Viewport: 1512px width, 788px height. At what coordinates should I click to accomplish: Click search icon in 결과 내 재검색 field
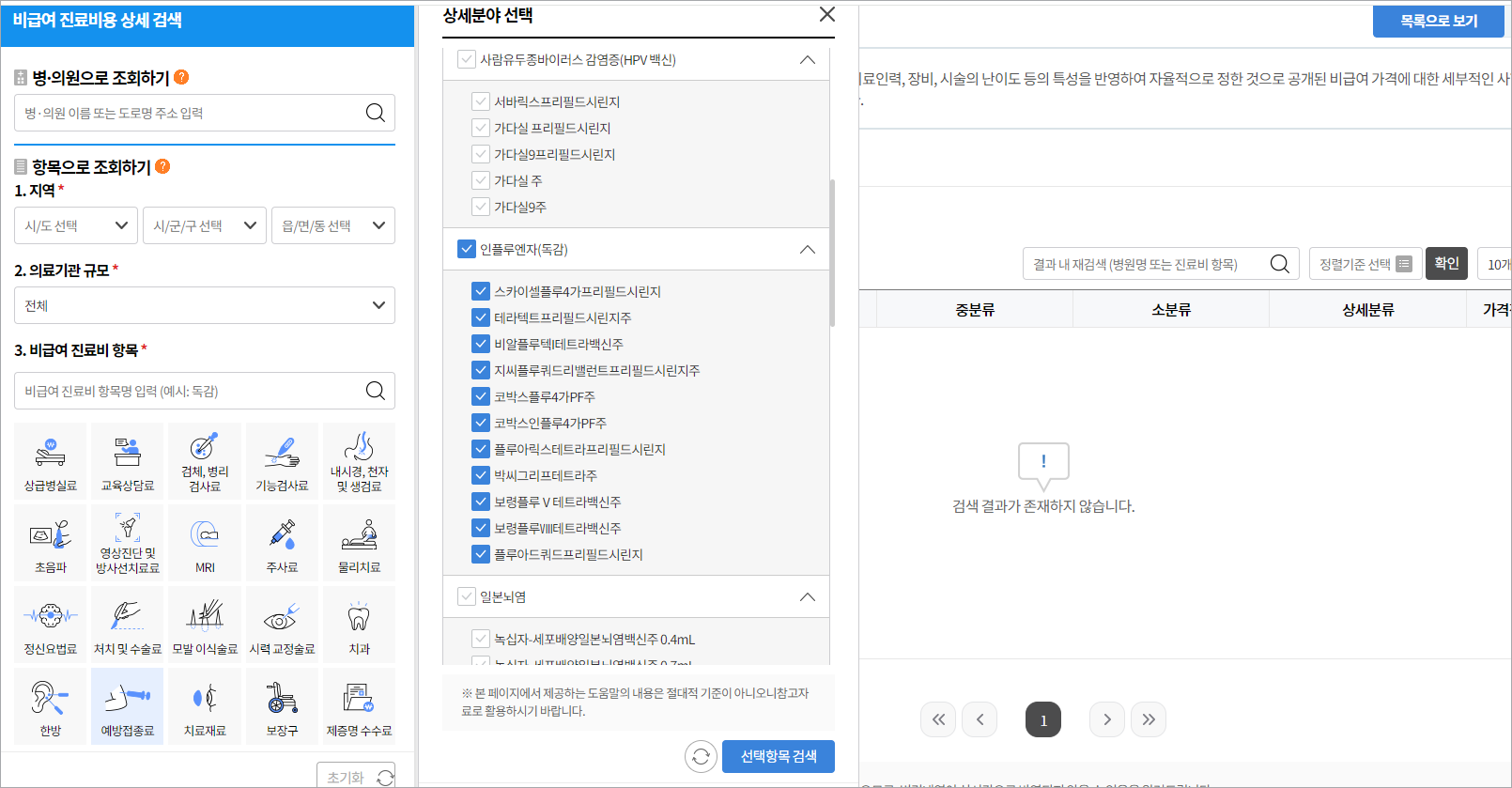coord(1279,264)
